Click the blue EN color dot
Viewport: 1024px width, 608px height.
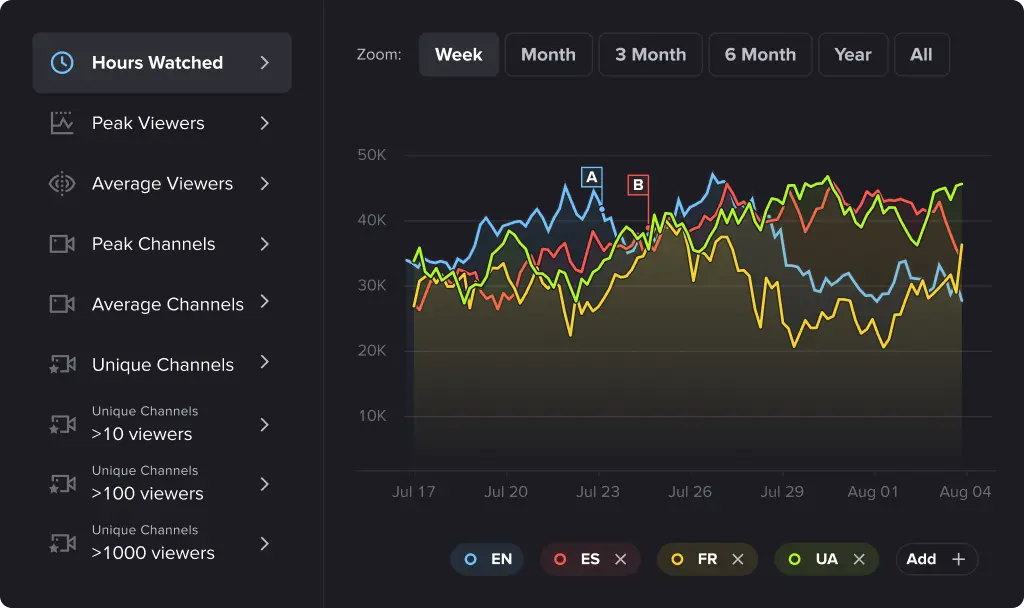click(471, 559)
